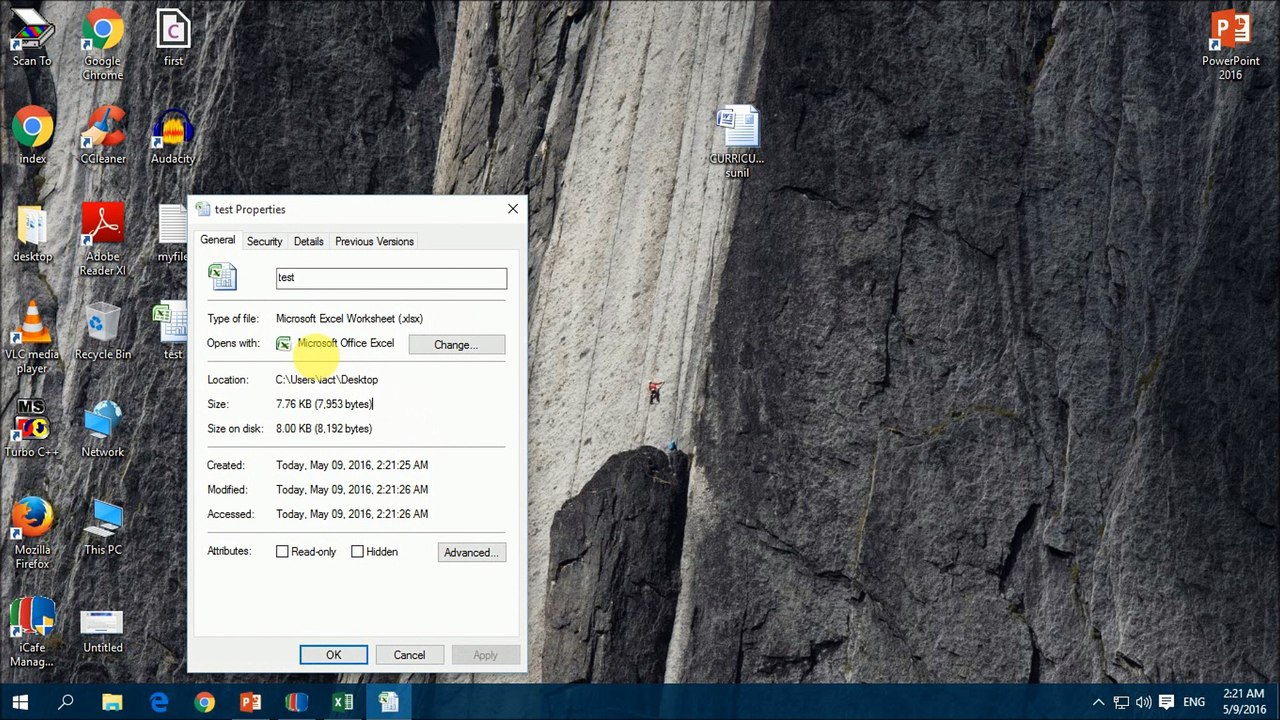Click the 'Microsoft Office Excel' opens-with text
The height and width of the screenshot is (720, 1280).
coord(345,343)
